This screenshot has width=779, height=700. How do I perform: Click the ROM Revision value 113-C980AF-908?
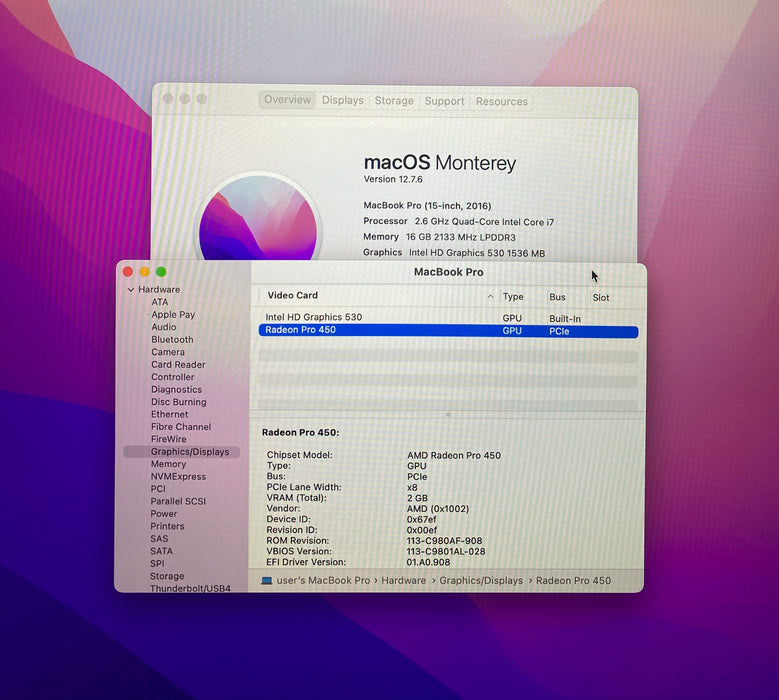444,541
